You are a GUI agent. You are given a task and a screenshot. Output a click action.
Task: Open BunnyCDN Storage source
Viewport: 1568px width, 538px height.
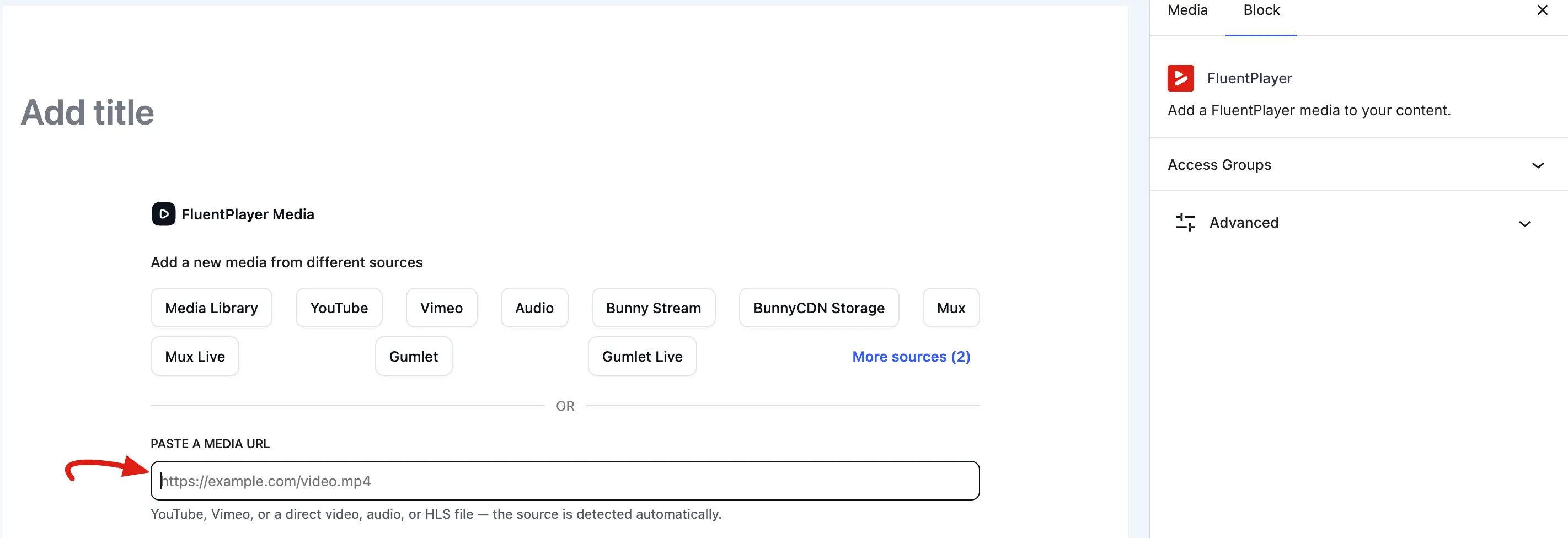pyautogui.click(x=818, y=308)
